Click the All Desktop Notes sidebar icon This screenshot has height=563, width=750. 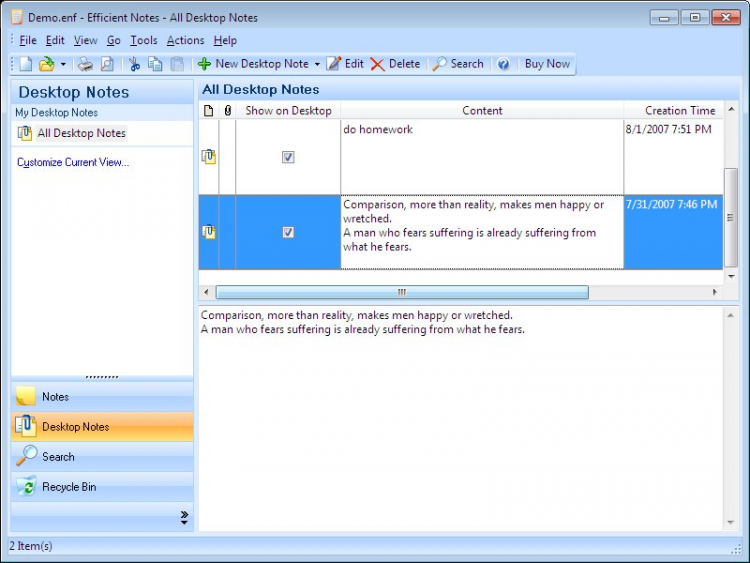click(25, 133)
